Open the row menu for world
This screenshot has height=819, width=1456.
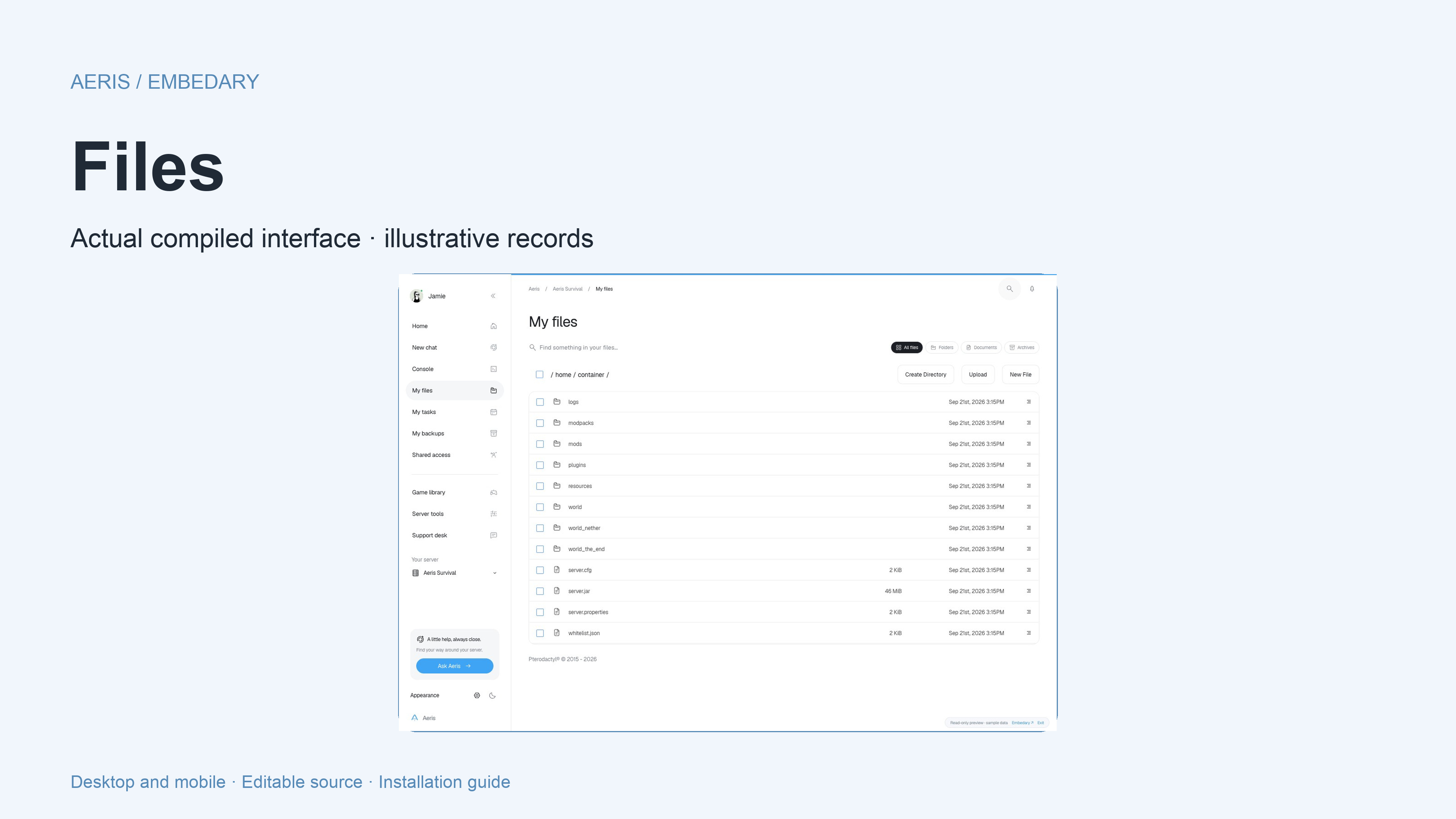tap(1029, 507)
